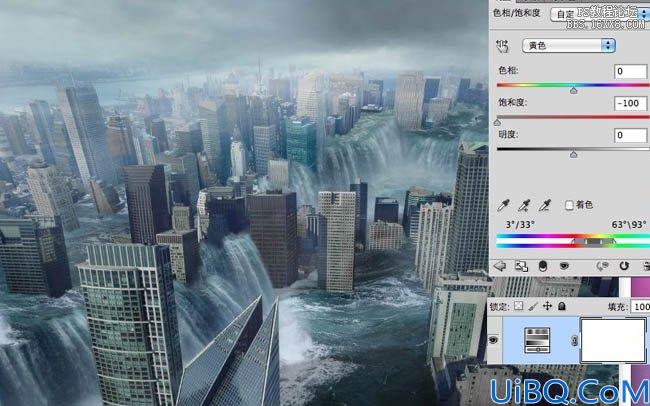Select the first eyedropper tool
Screen dimensions: 650x406
[x=504, y=205]
